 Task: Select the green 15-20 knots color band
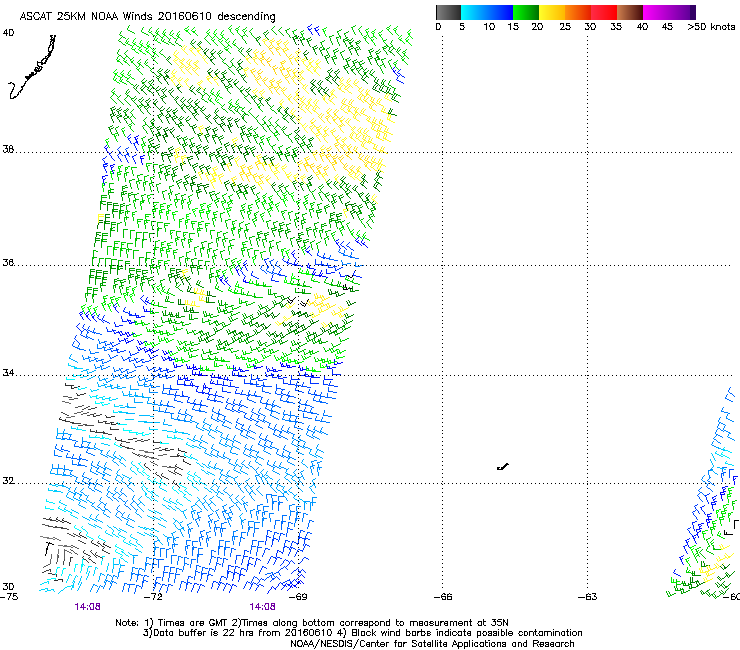tap(526, 12)
